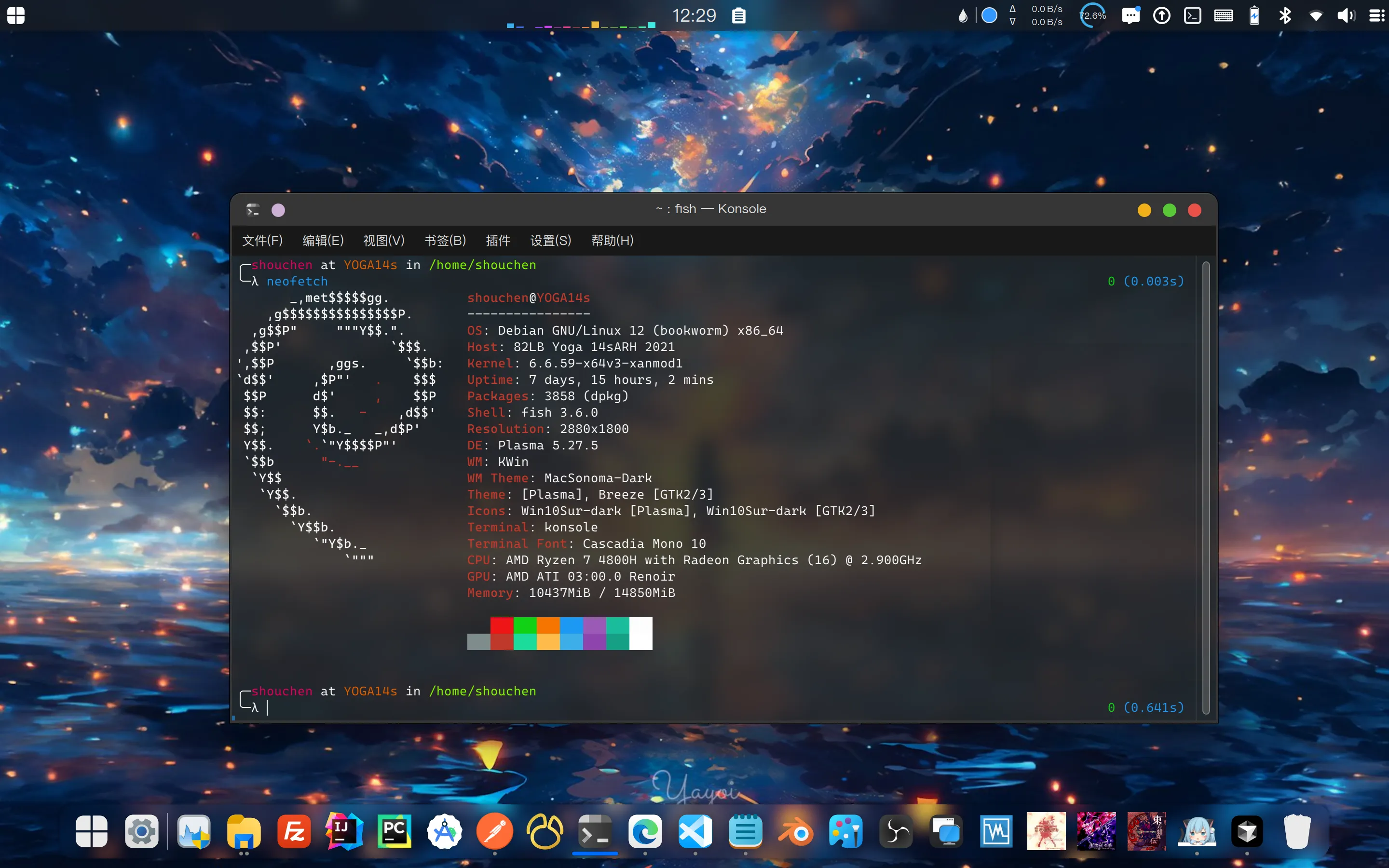The height and width of the screenshot is (868, 1389).
Task: Open the 東方 kanji game thumbnail in dock
Action: (1146, 831)
